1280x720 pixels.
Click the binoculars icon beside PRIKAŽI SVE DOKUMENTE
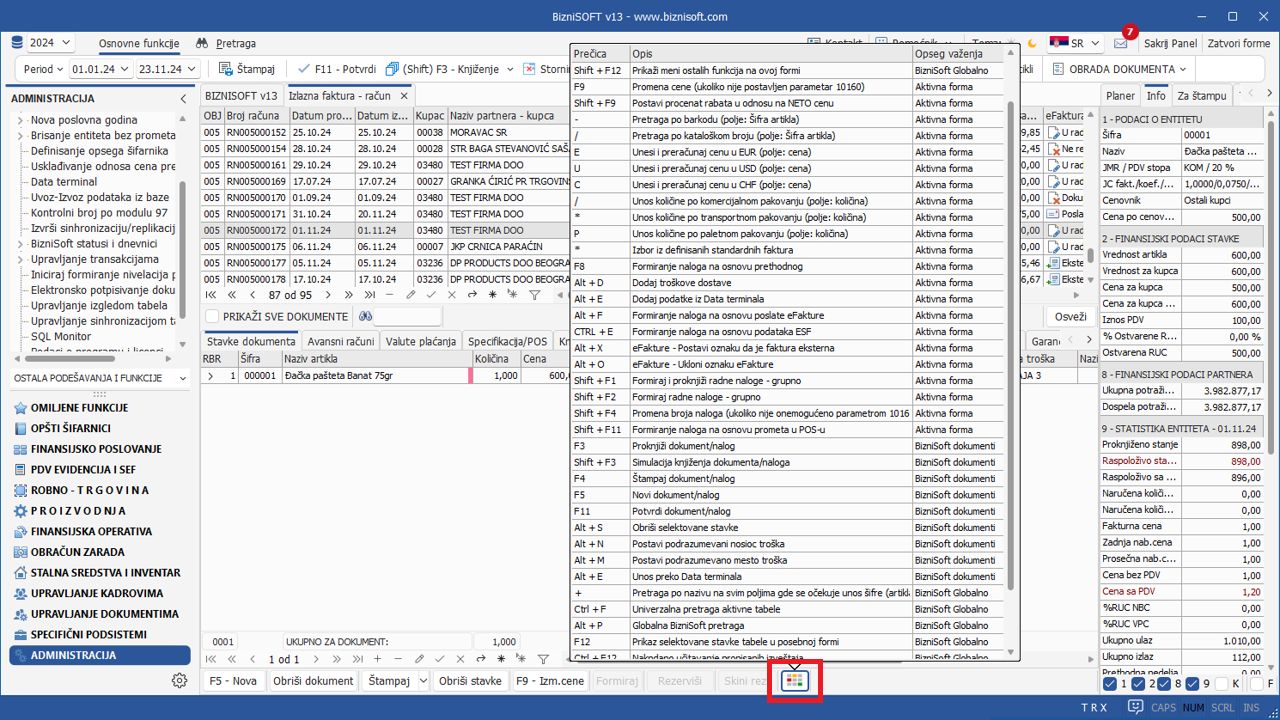(x=366, y=317)
